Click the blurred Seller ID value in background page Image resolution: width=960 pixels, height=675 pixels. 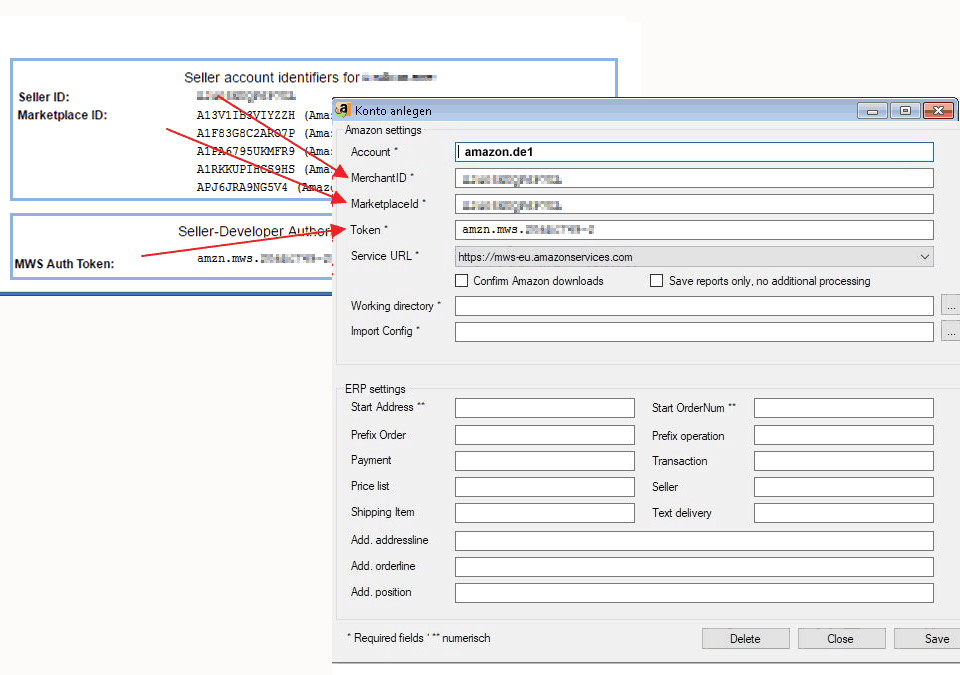click(246, 96)
